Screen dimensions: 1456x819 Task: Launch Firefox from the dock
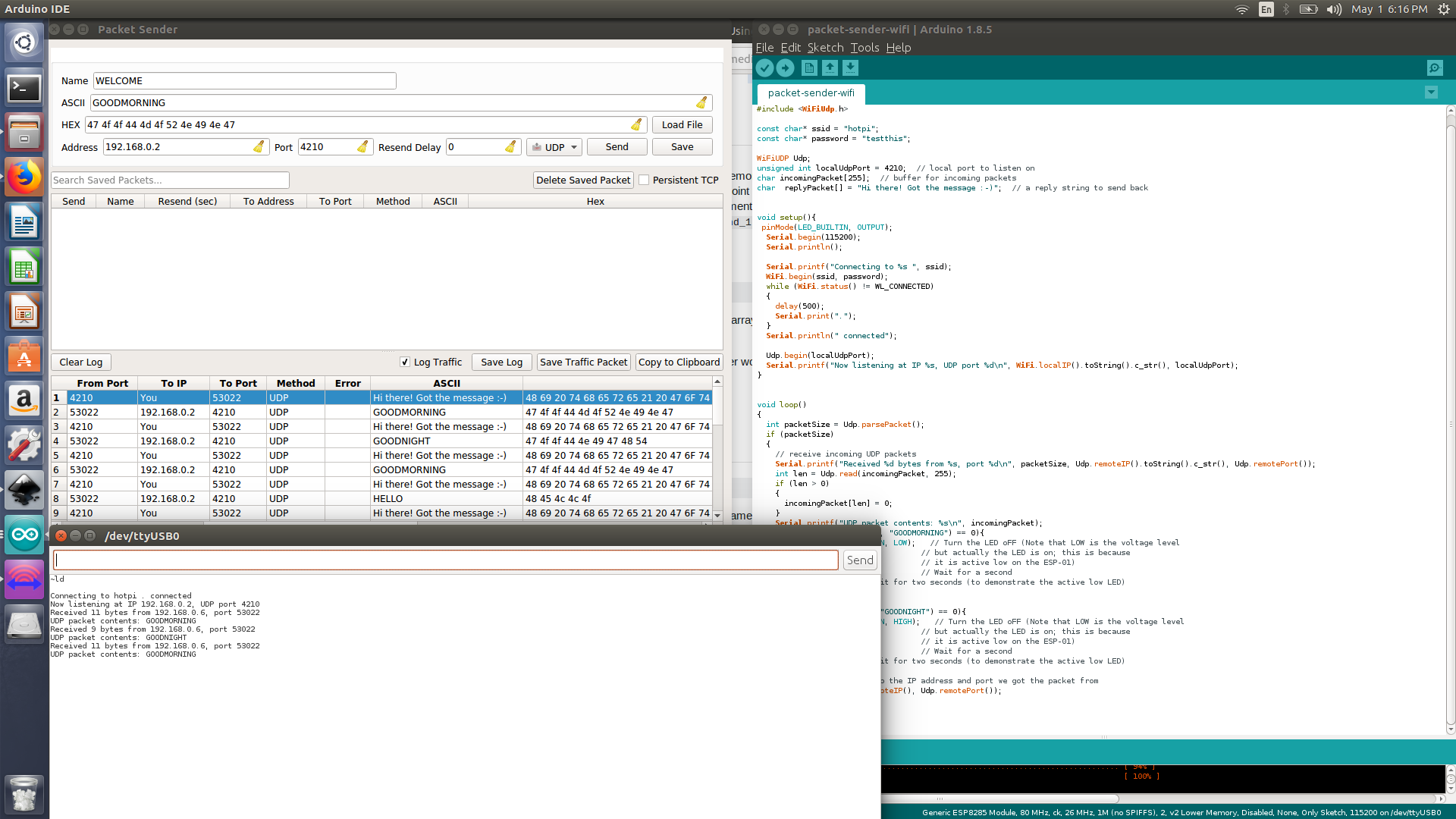click(24, 177)
